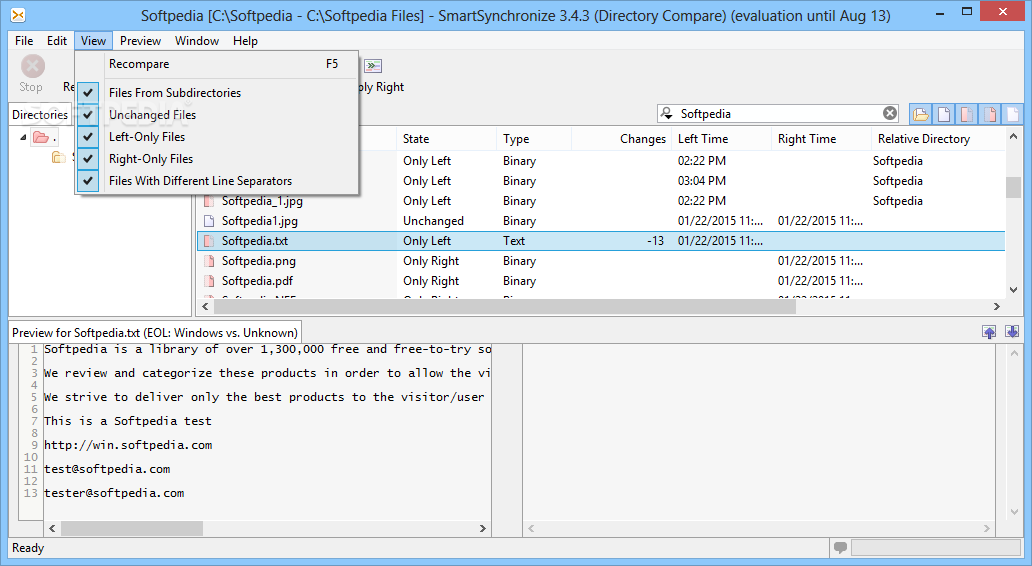Click preview line This is a Softpedia test

coord(128,421)
